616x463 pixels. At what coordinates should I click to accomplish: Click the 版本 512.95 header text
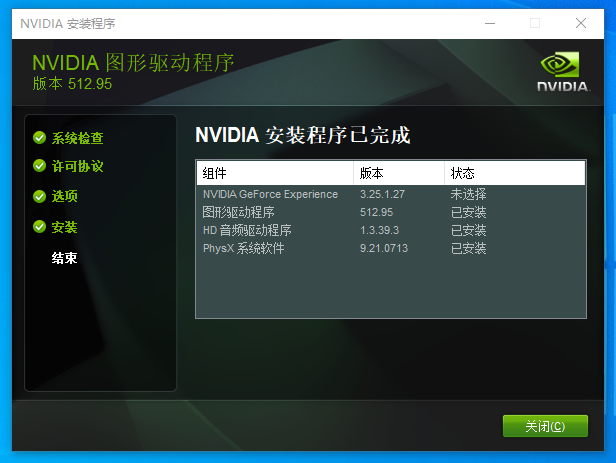(x=72, y=84)
